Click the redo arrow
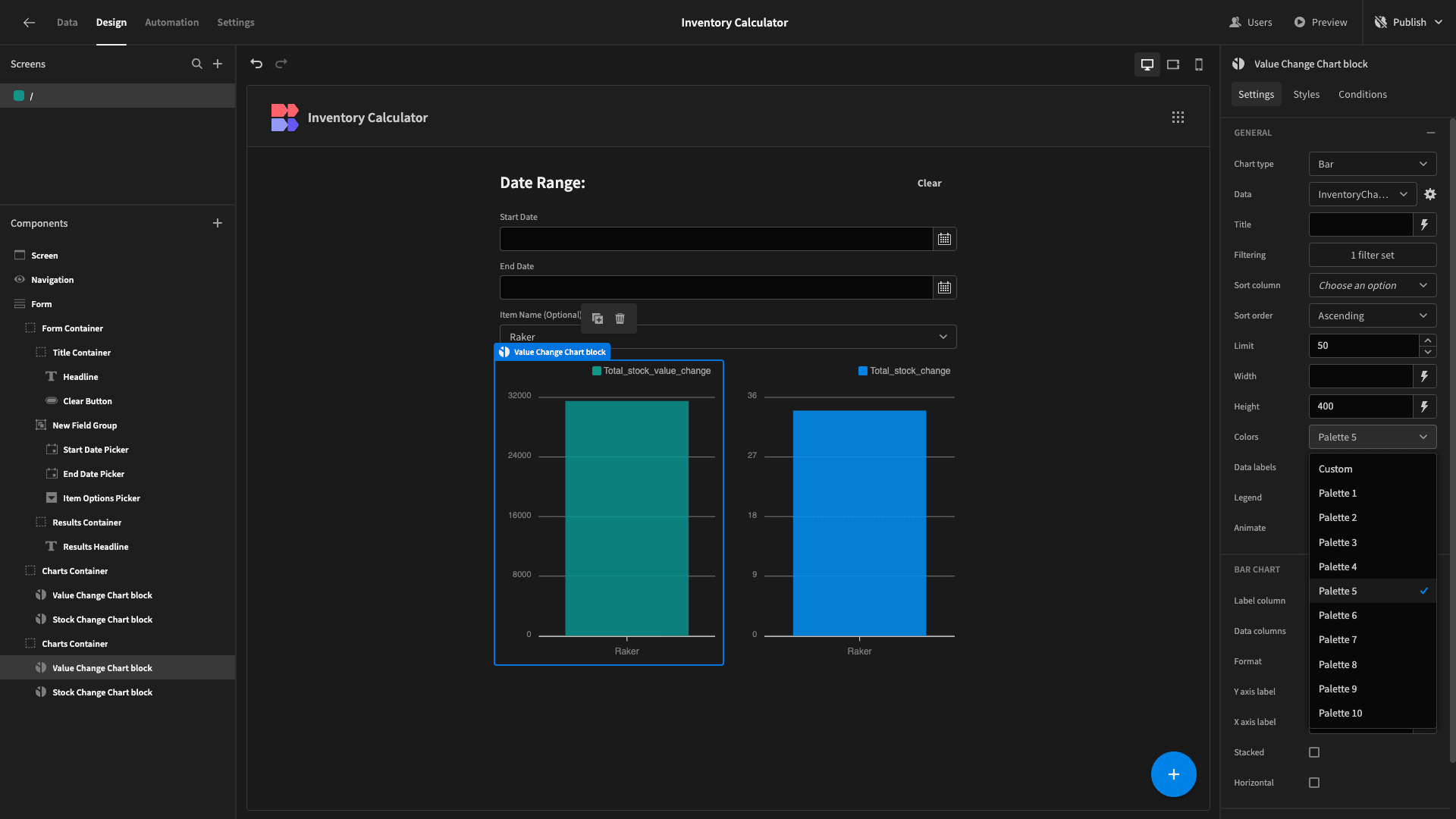The image size is (1456, 819). pos(281,64)
